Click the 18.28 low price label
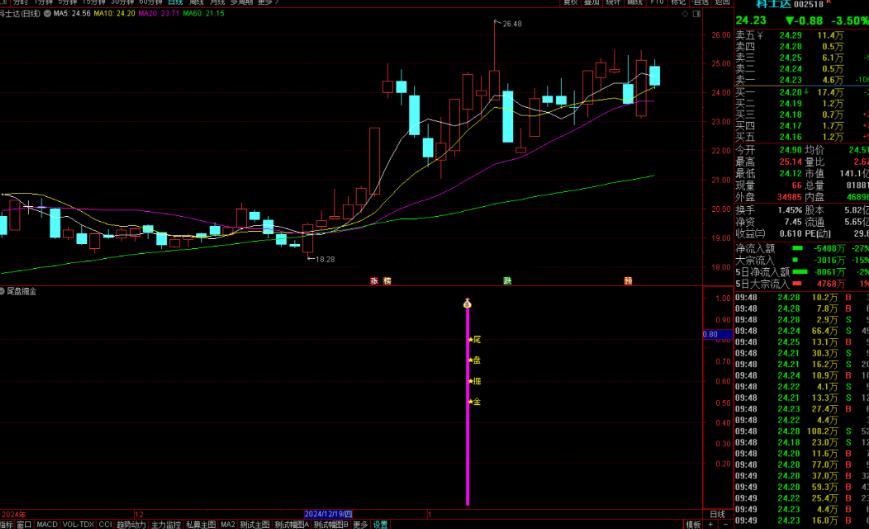The width and height of the screenshot is (869, 529). [325, 259]
